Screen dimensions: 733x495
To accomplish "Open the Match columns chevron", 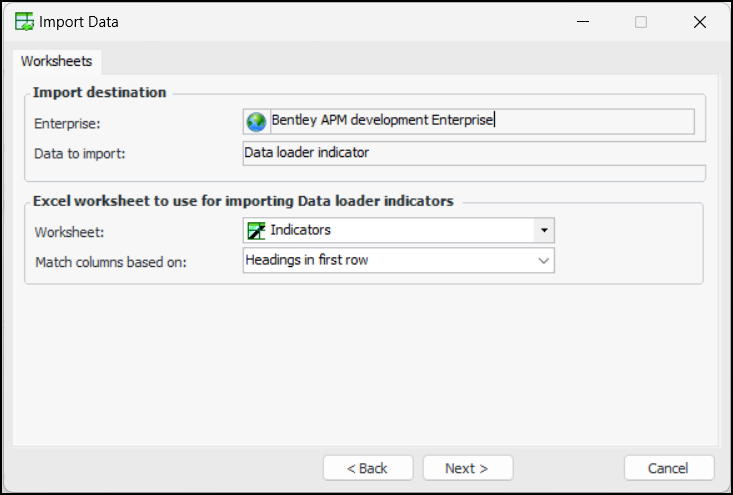I will (544, 260).
